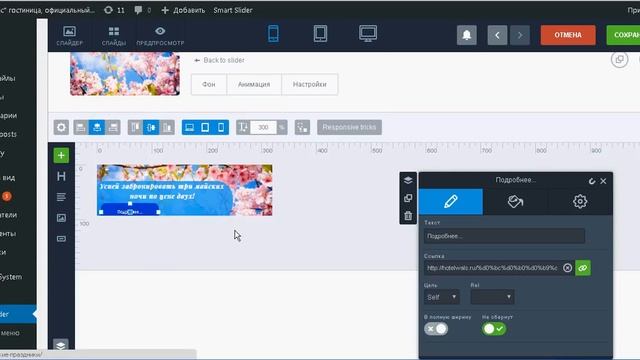The width and height of the screenshot is (640, 360).
Task: Open the Настройки tab
Action: (309, 84)
